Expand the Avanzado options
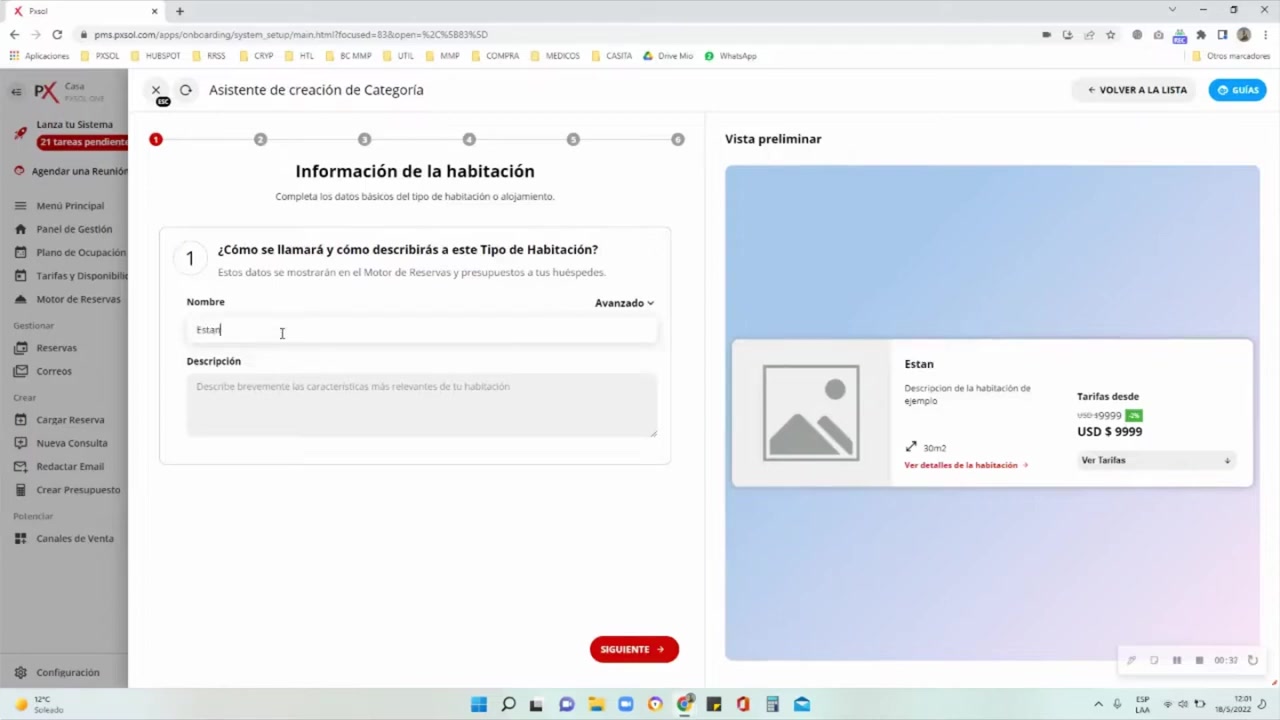 pyautogui.click(x=624, y=302)
